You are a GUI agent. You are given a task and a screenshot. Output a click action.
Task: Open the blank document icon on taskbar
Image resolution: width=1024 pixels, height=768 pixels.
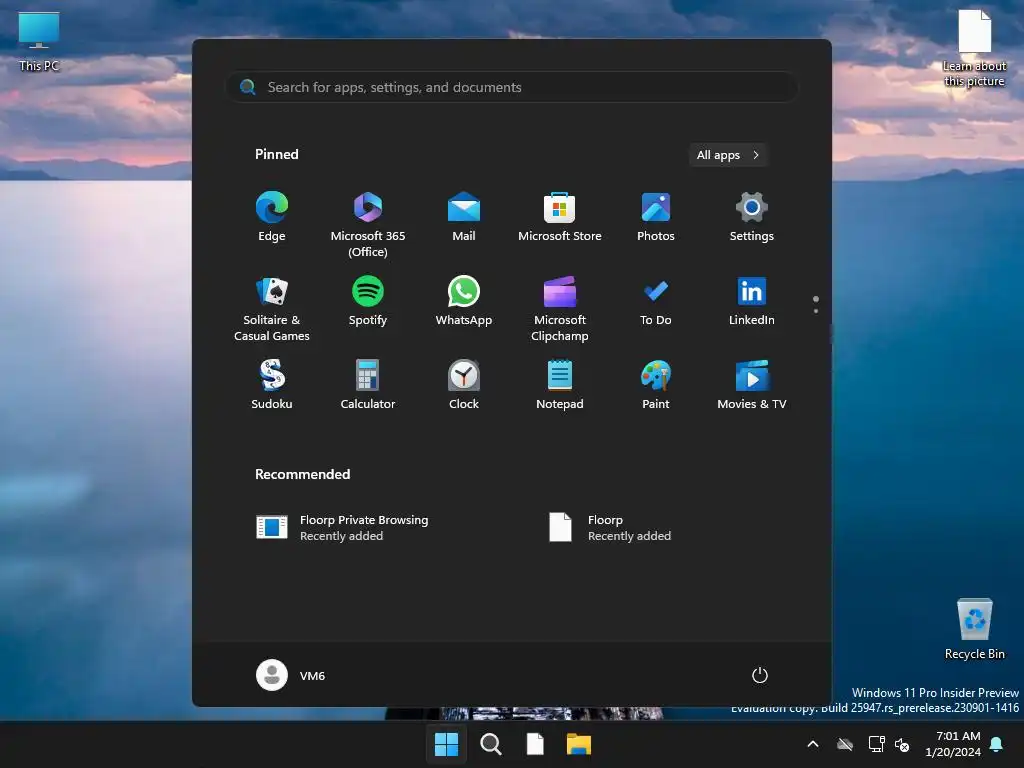click(x=535, y=744)
